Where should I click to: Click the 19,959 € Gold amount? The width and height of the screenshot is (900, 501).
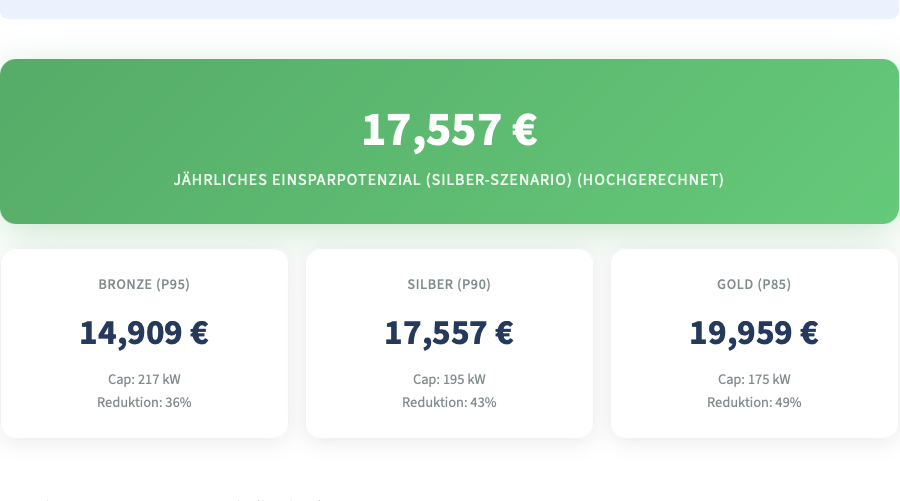point(754,332)
